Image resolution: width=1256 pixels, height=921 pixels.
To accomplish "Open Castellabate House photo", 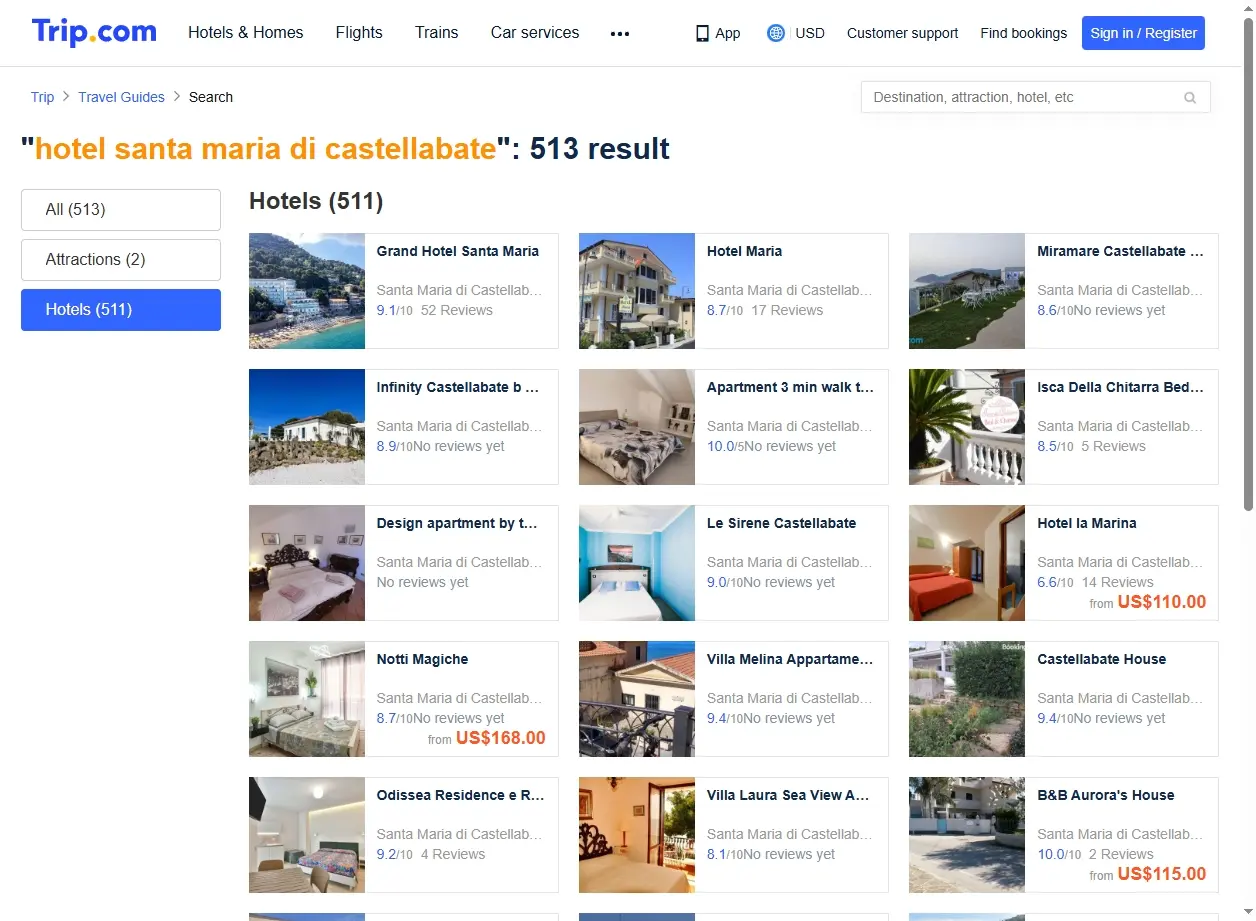I will pyautogui.click(x=967, y=699).
